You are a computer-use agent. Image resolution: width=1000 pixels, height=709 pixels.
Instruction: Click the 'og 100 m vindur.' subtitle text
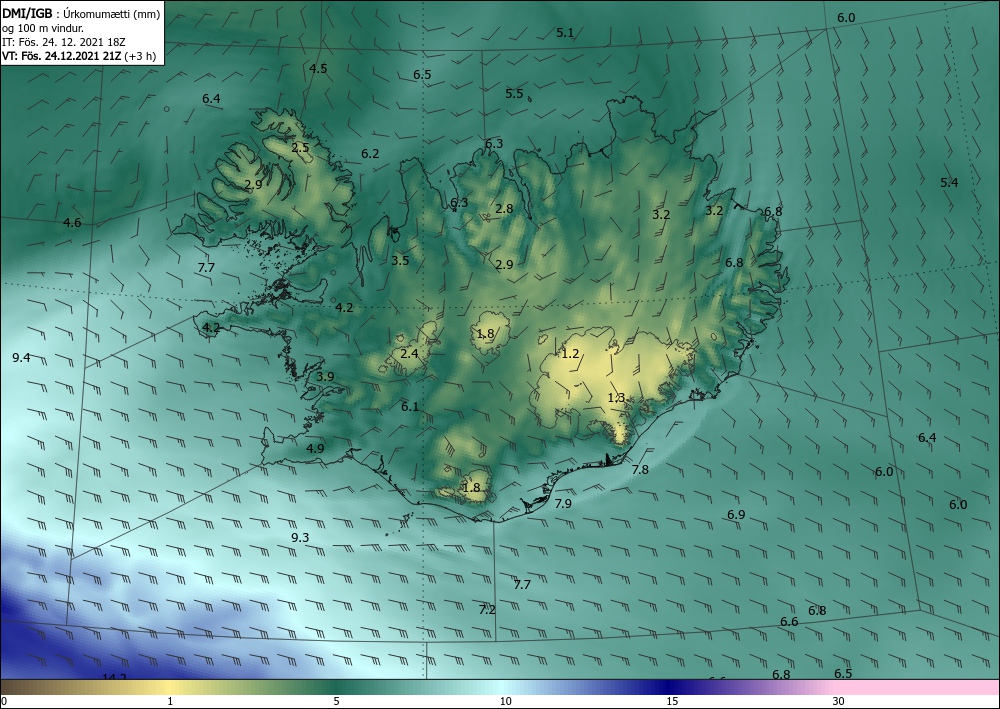[x=43, y=28]
